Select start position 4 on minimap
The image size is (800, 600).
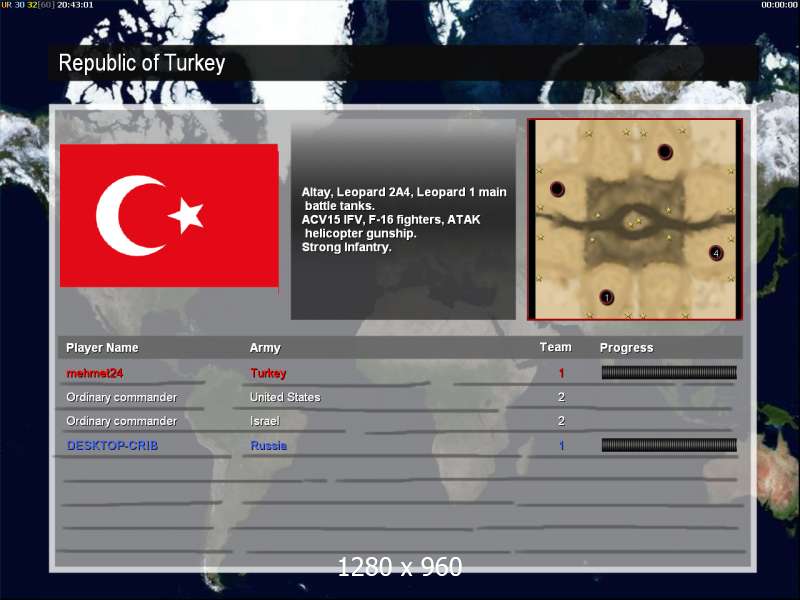(x=716, y=253)
